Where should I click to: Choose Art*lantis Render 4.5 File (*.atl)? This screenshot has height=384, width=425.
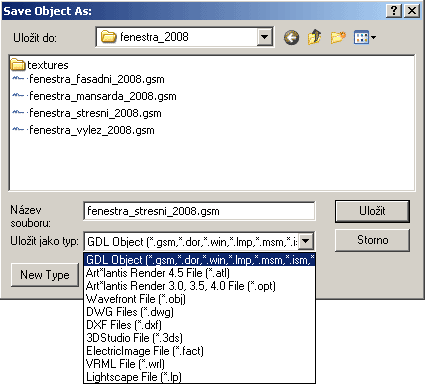199,273
